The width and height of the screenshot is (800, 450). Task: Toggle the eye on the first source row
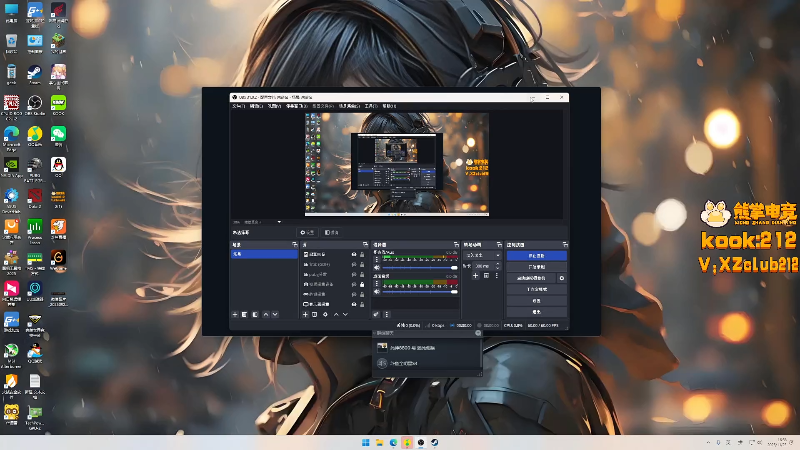354,255
